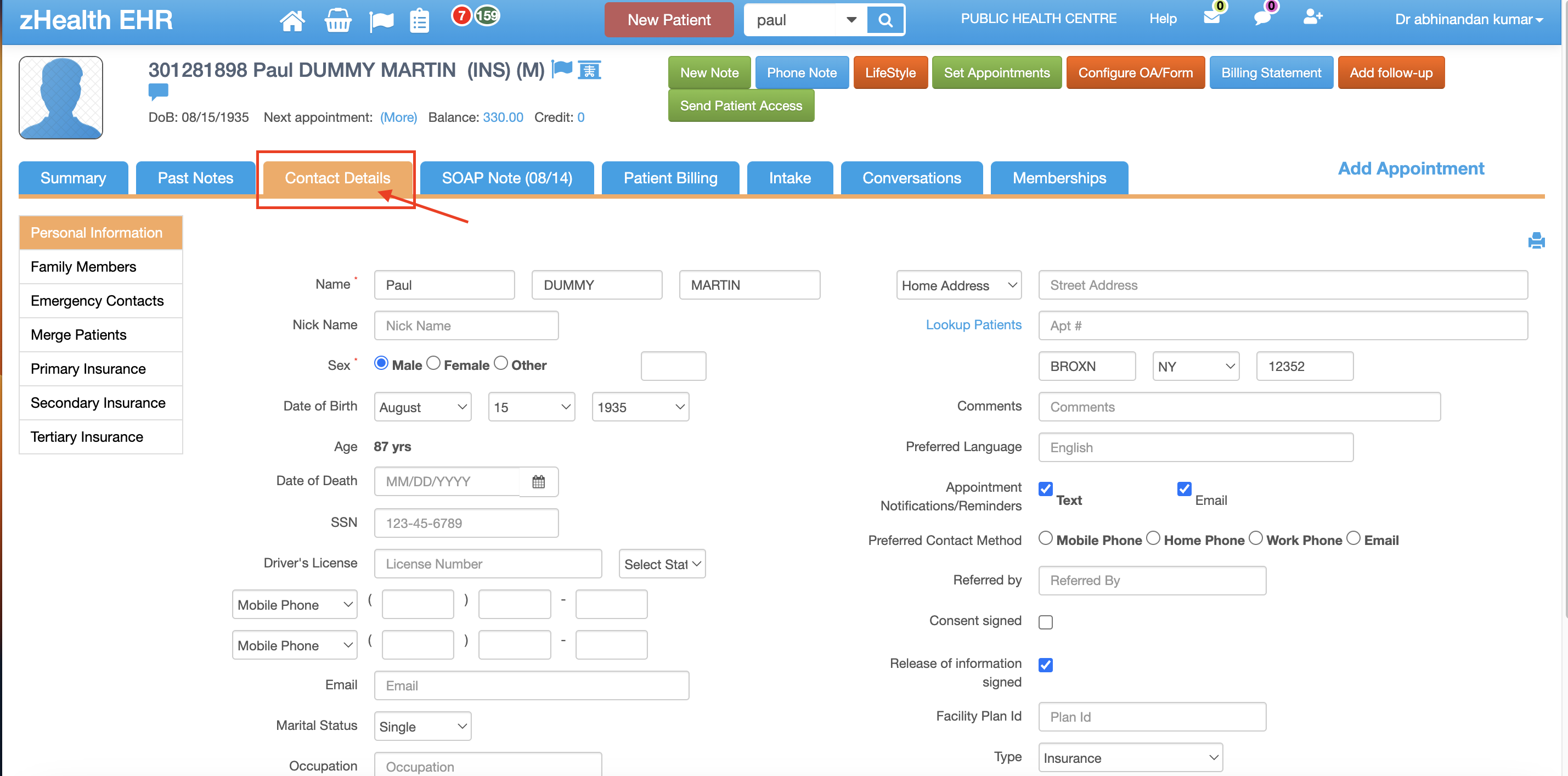This screenshot has height=776, width=1568.
Task: Open the green 159 notification badge
Action: click(487, 15)
